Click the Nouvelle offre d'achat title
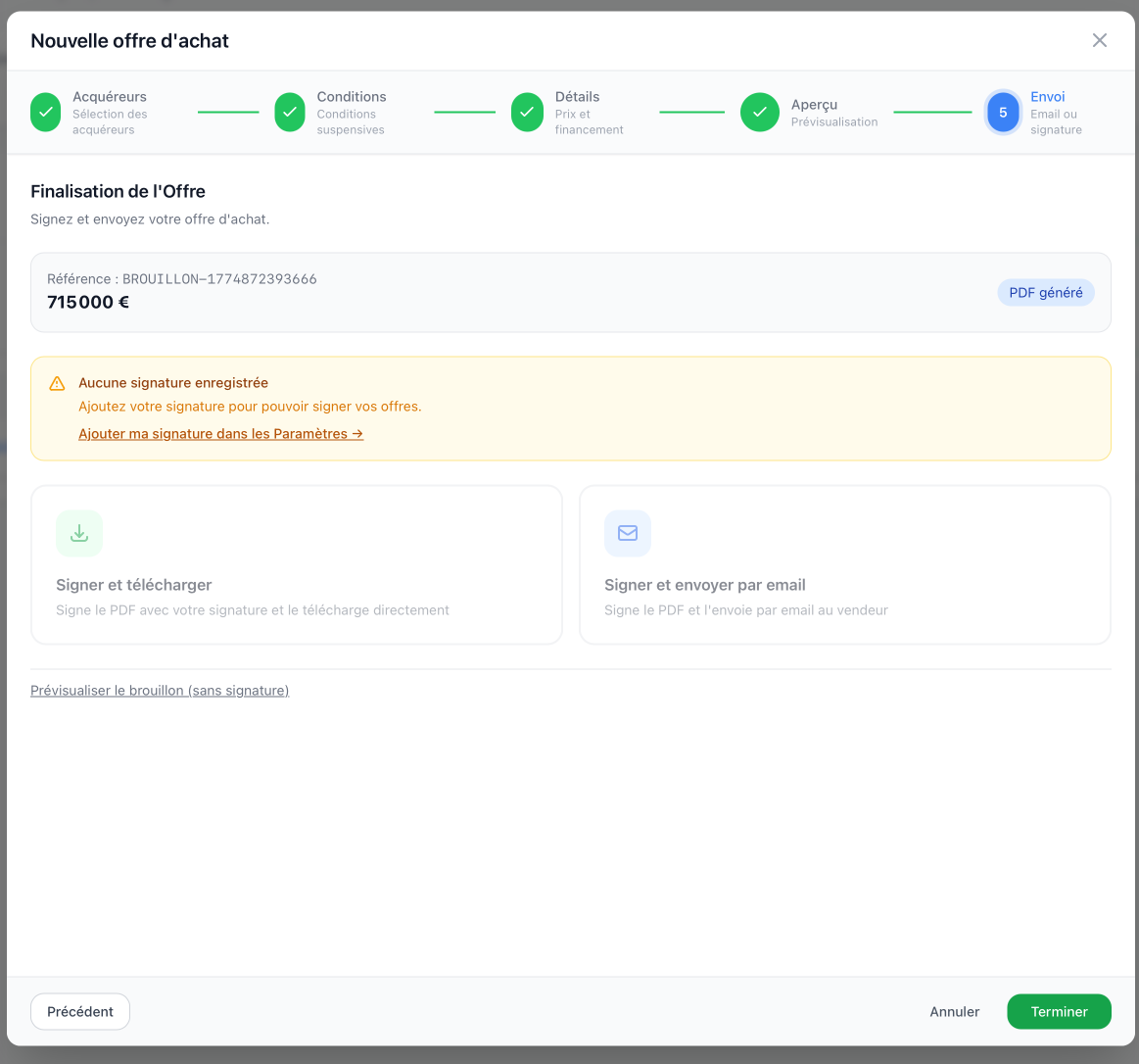Image resolution: width=1139 pixels, height=1064 pixels. click(129, 41)
